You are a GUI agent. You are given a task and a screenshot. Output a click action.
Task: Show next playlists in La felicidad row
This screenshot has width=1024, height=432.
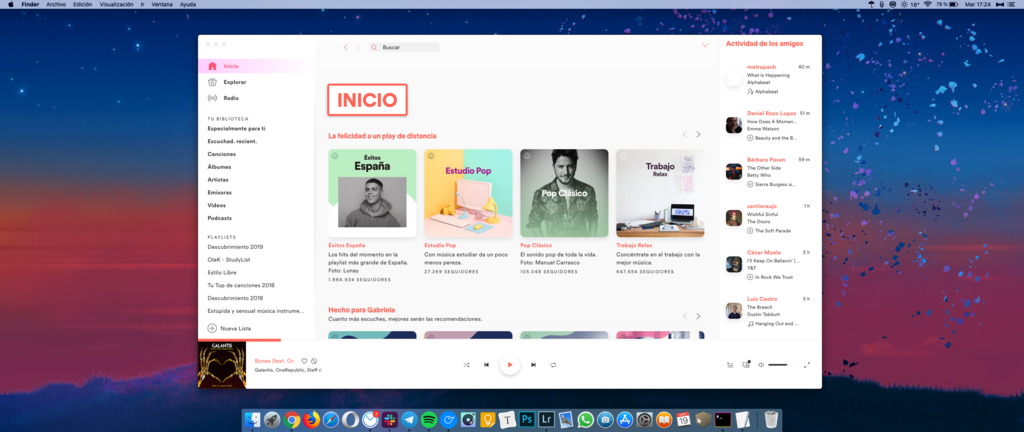point(698,134)
